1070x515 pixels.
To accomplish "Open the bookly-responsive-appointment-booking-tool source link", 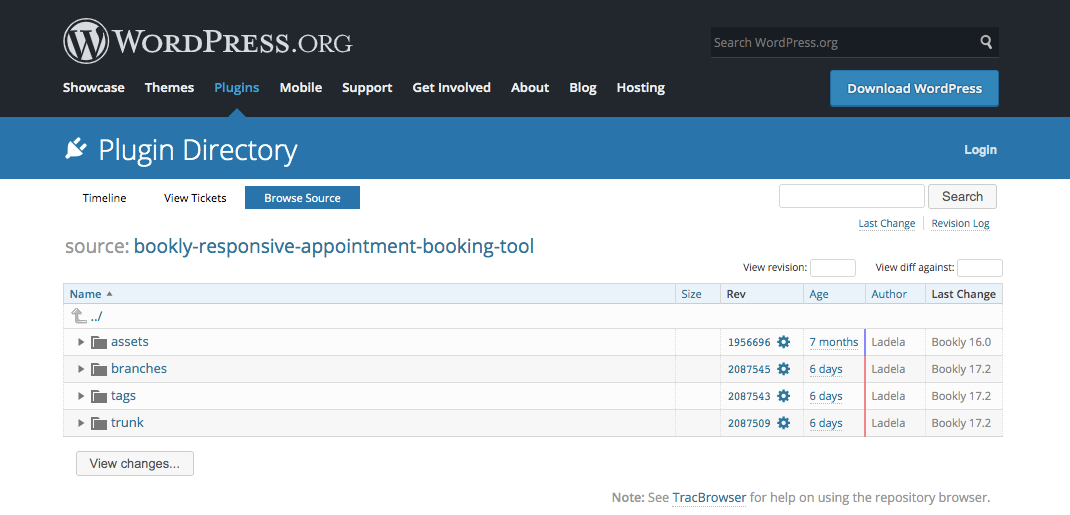I will [x=334, y=246].
